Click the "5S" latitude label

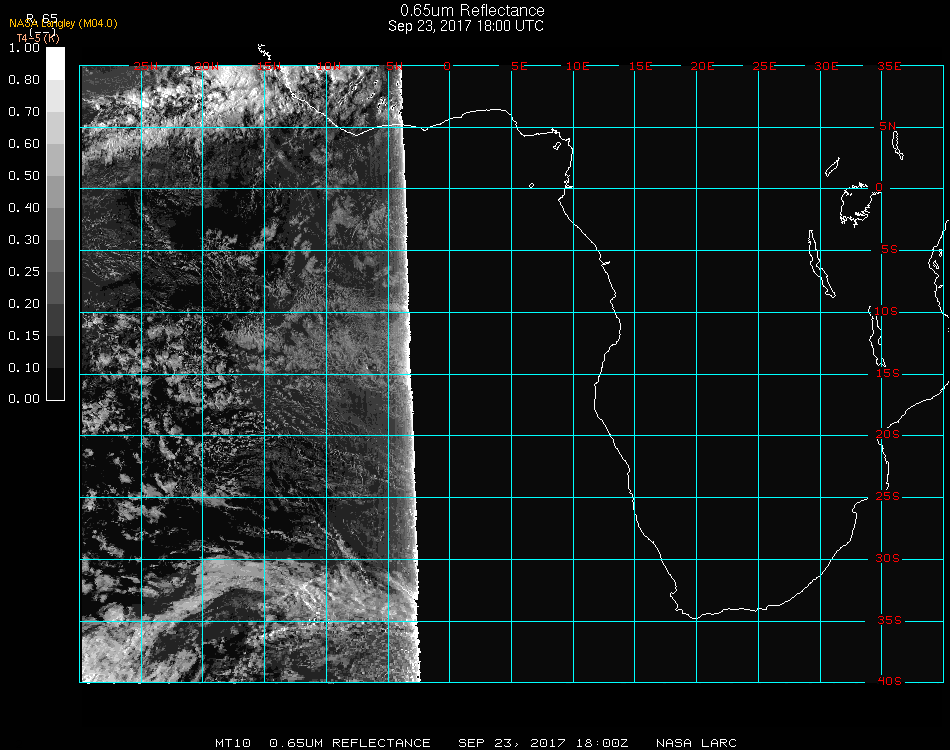pos(889,250)
